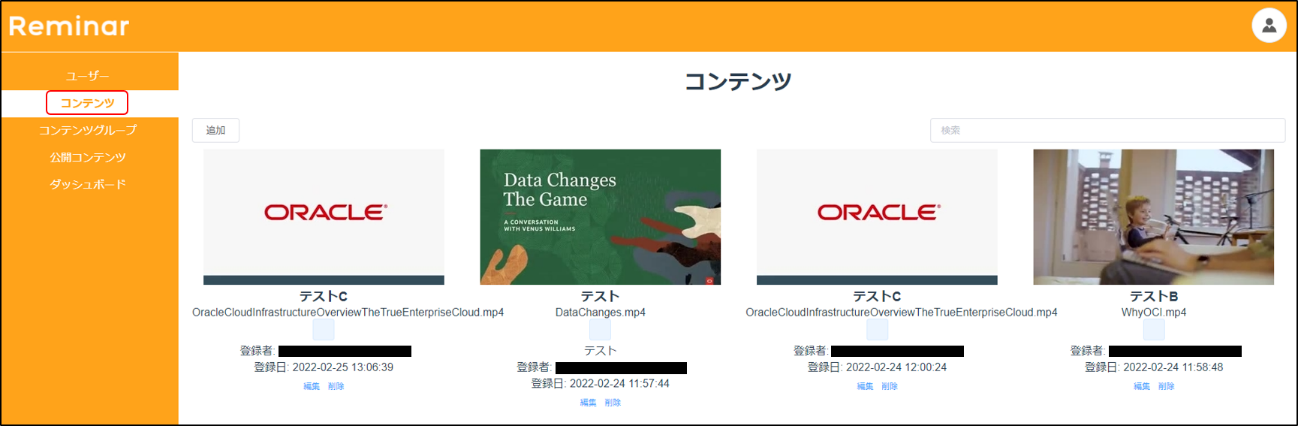Go to コンテンツグループ in the sidebar
The height and width of the screenshot is (426, 1298).
(88, 130)
